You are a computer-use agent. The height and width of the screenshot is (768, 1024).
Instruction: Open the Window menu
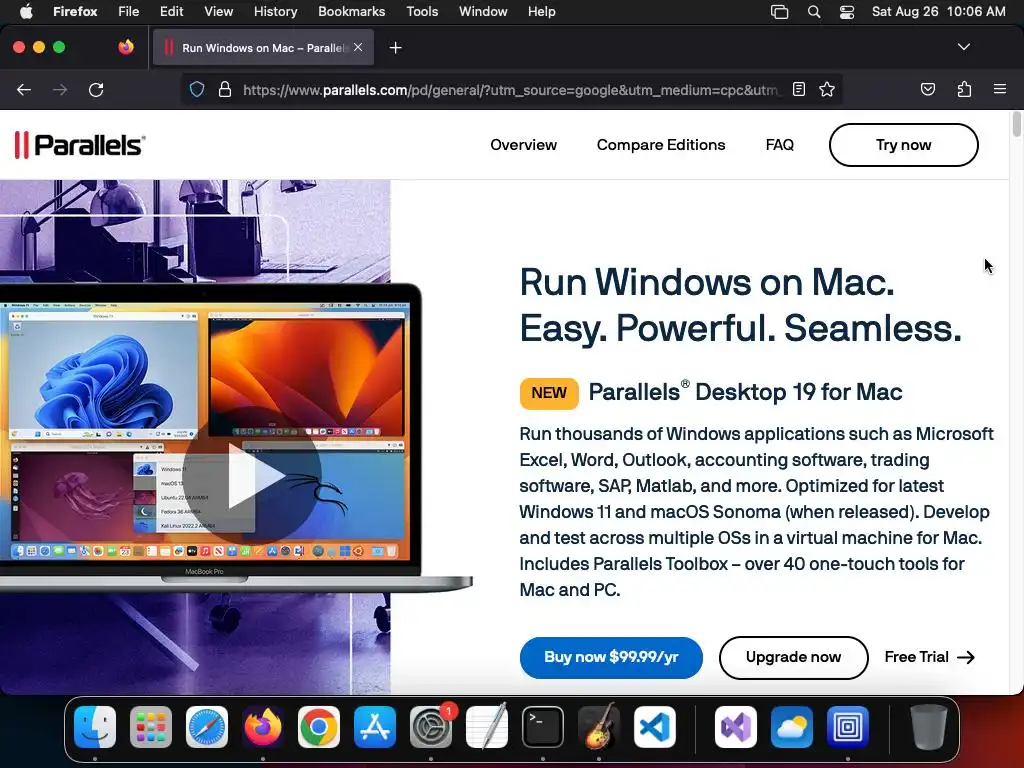click(x=483, y=12)
